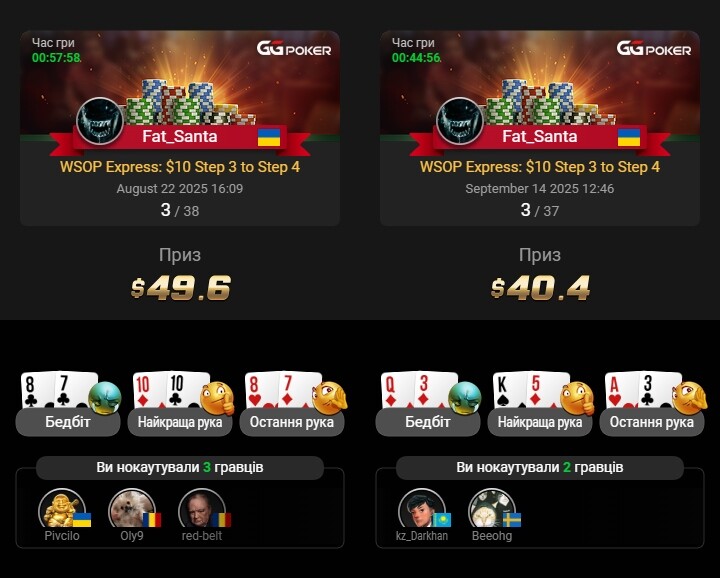
Task: Click the $40.4 prize amount
Action: point(540,288)
